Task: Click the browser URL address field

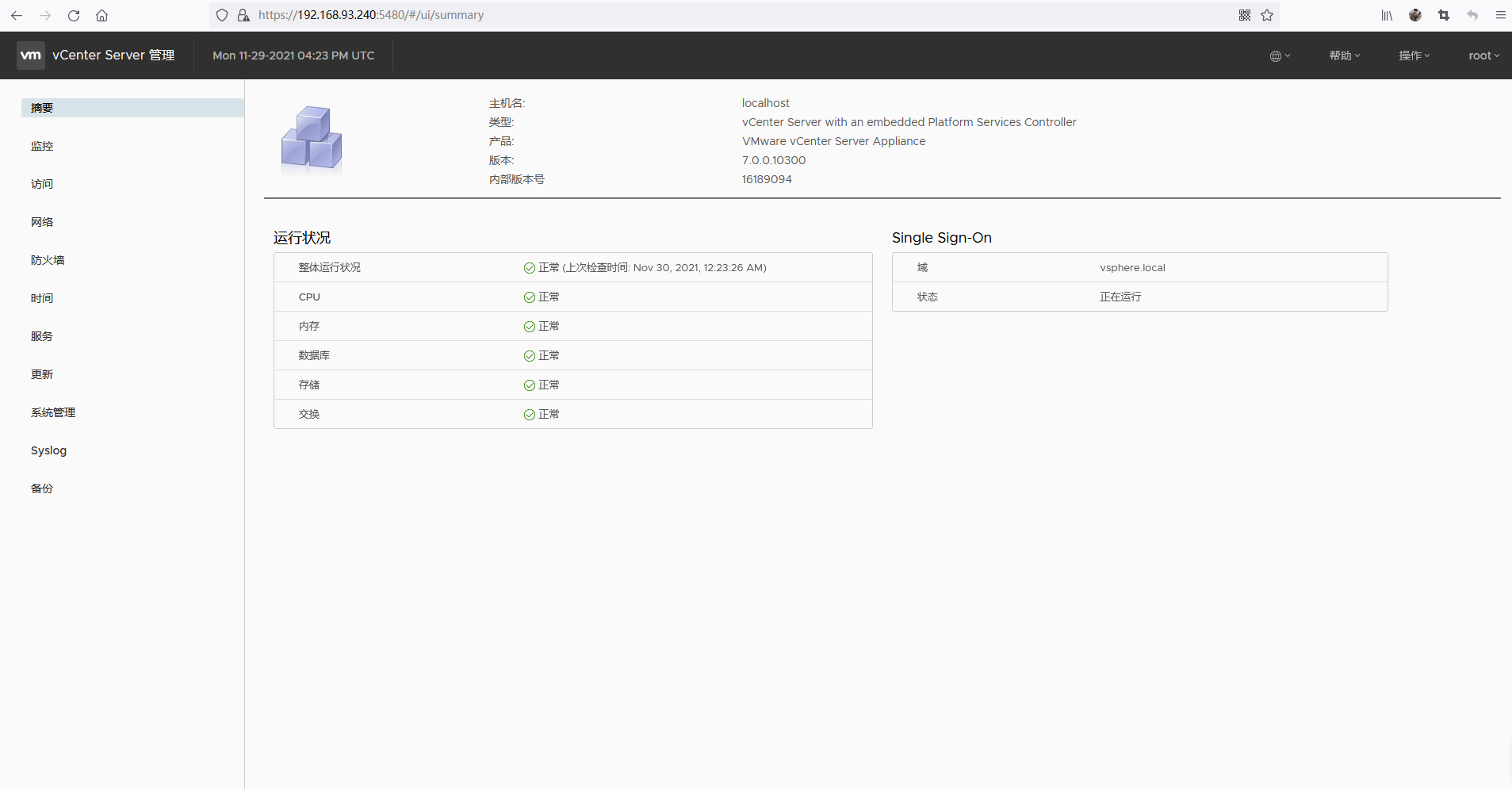Action: (744, 15)
